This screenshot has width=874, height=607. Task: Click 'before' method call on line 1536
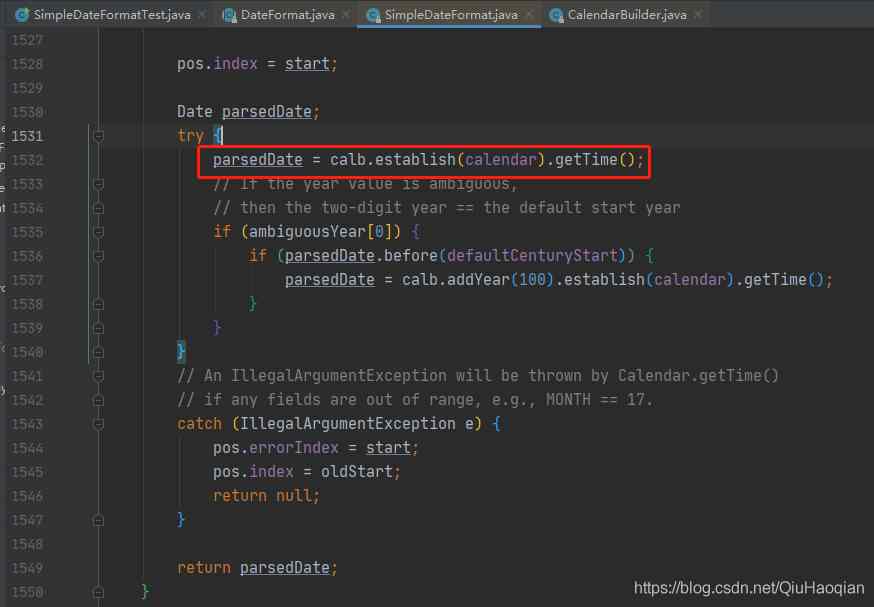click(x=410, y=256)
